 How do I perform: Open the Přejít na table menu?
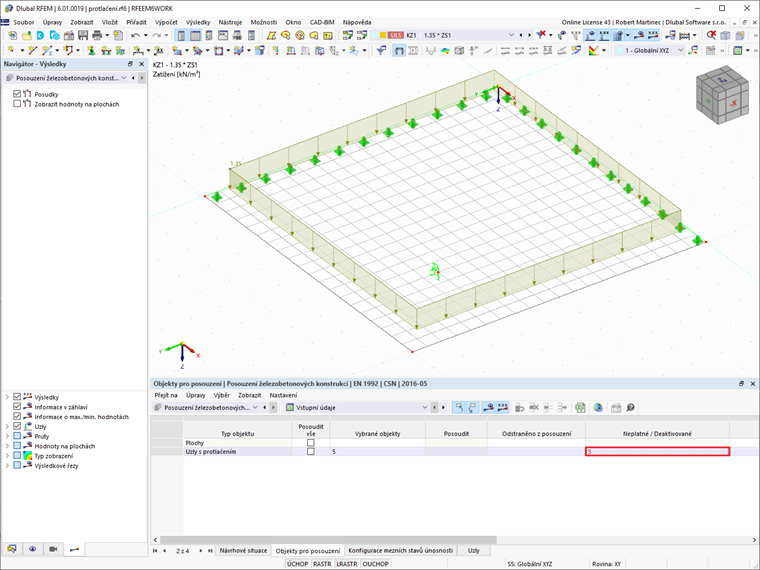166,395
